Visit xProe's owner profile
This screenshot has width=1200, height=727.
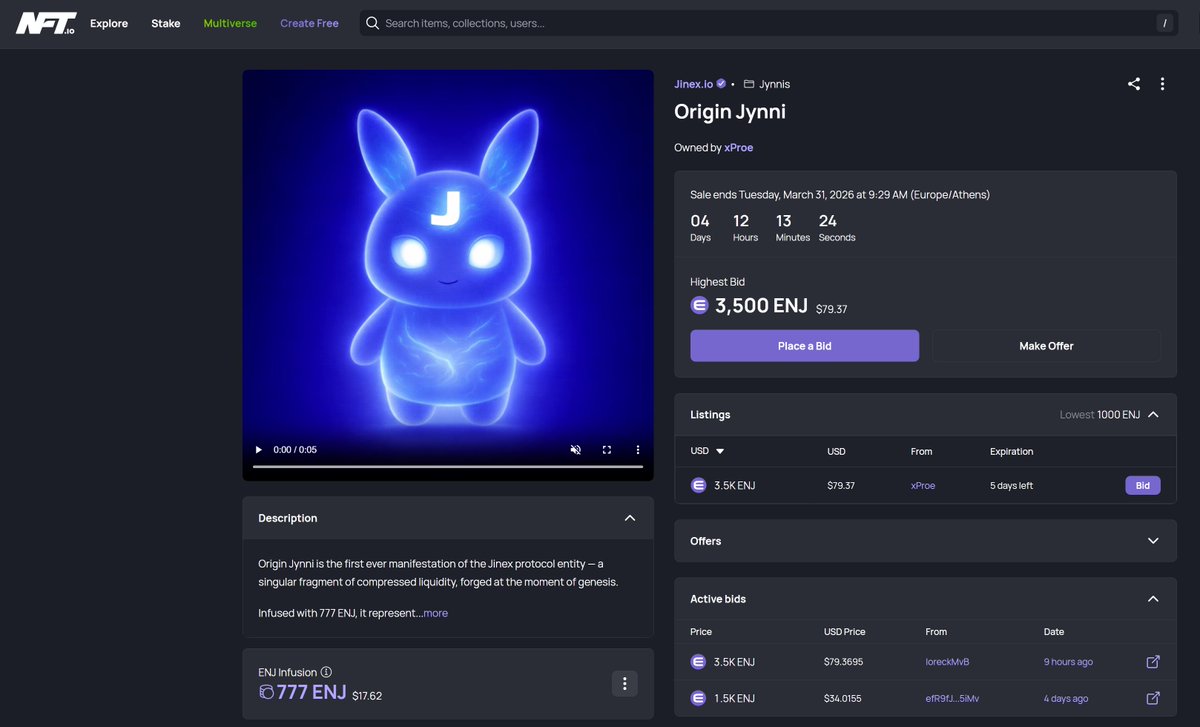pos(738,146)
